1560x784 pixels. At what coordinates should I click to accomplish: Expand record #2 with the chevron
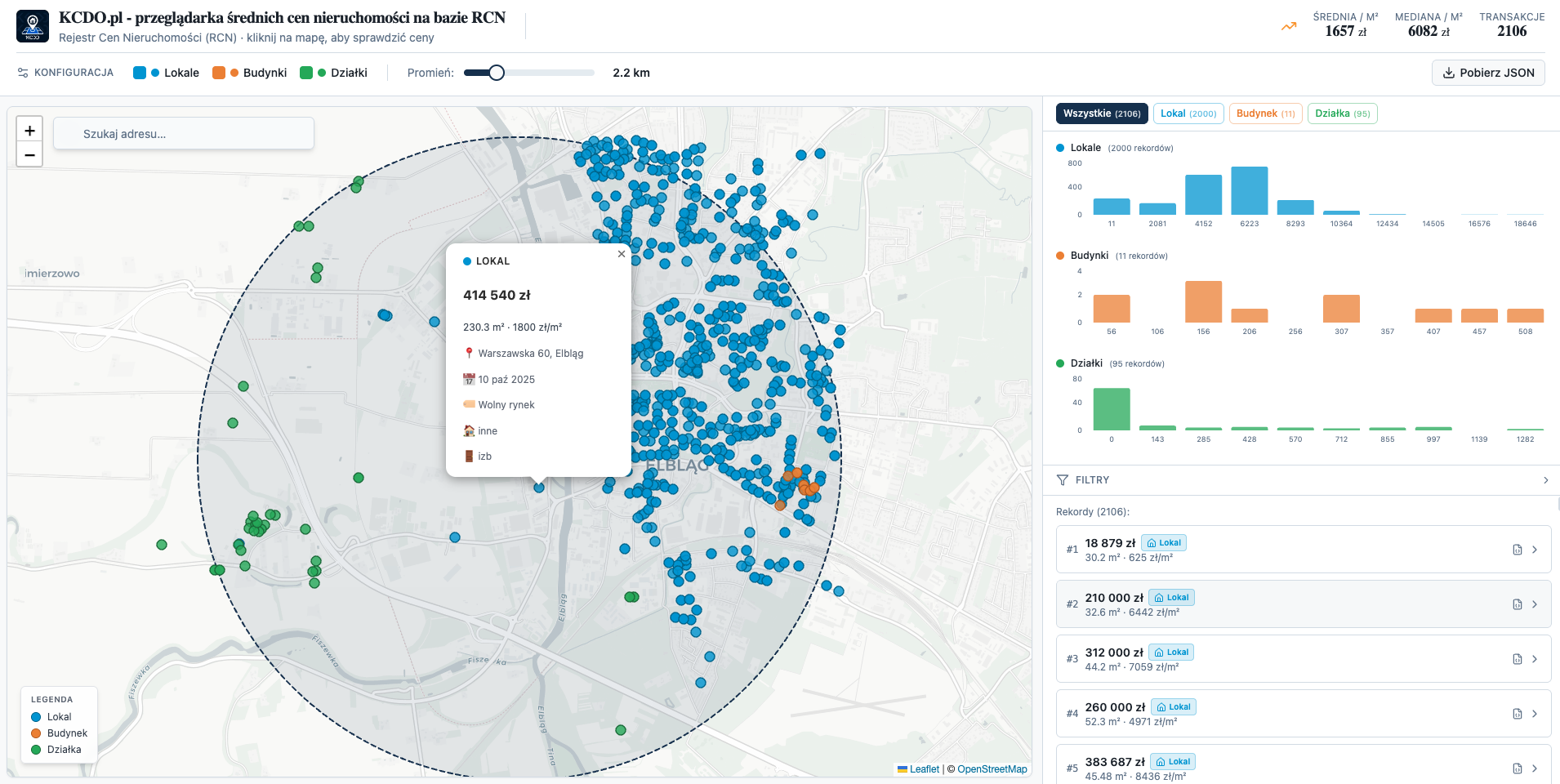coord(1535,604)
